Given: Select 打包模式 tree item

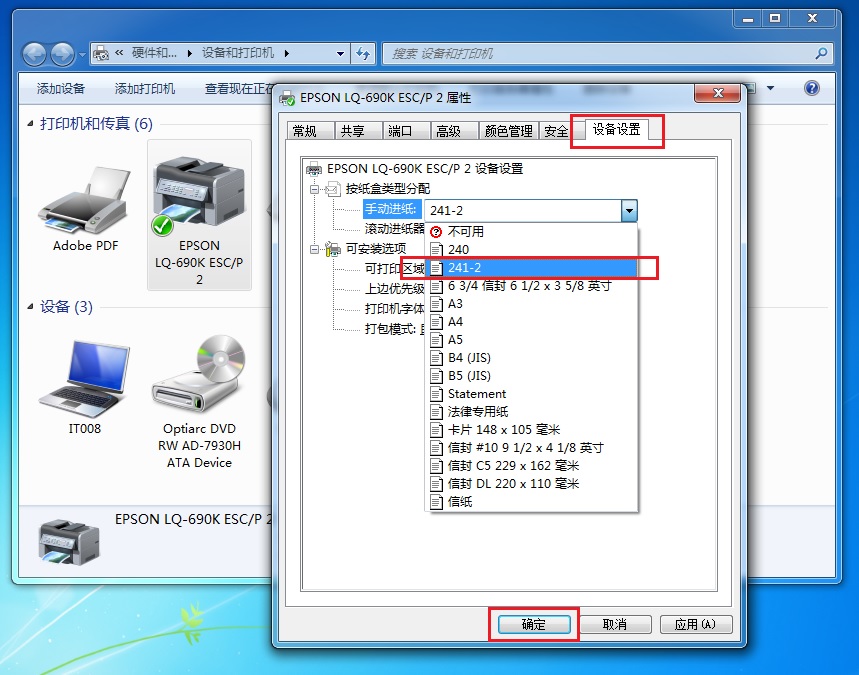Looking at the screenshot, I should pyautogui.click(x=394, y=329).
